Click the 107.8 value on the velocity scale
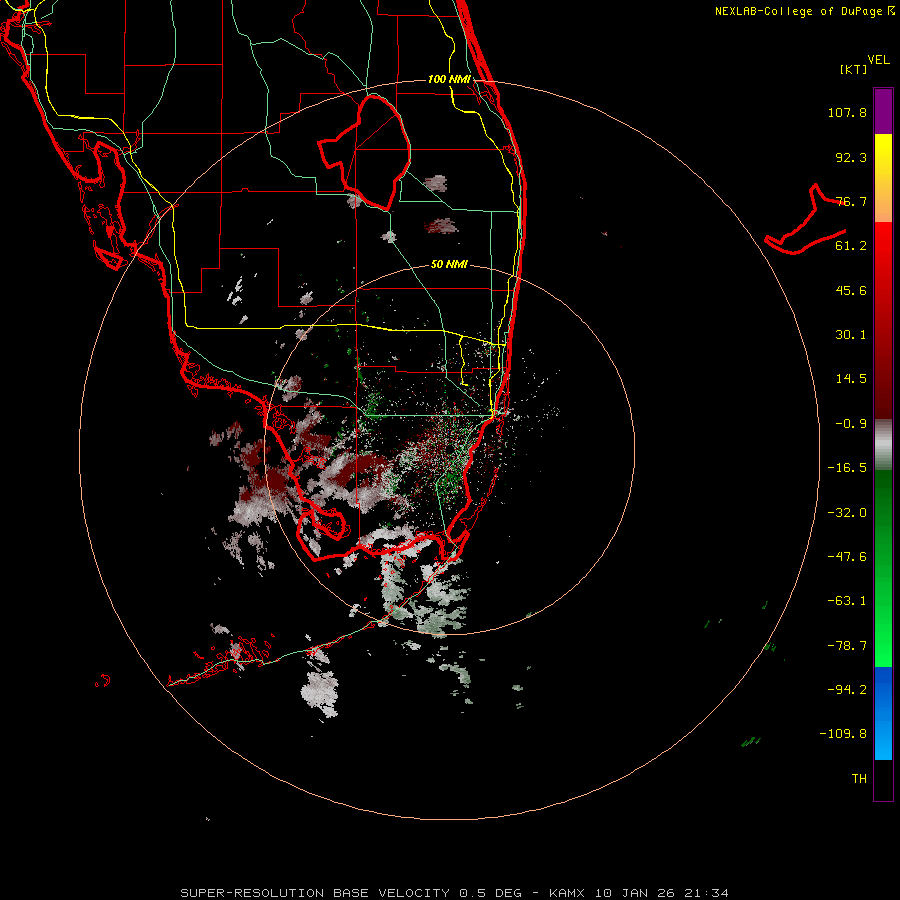The height and width of the screenshot is (900, 900). point(847,112)
